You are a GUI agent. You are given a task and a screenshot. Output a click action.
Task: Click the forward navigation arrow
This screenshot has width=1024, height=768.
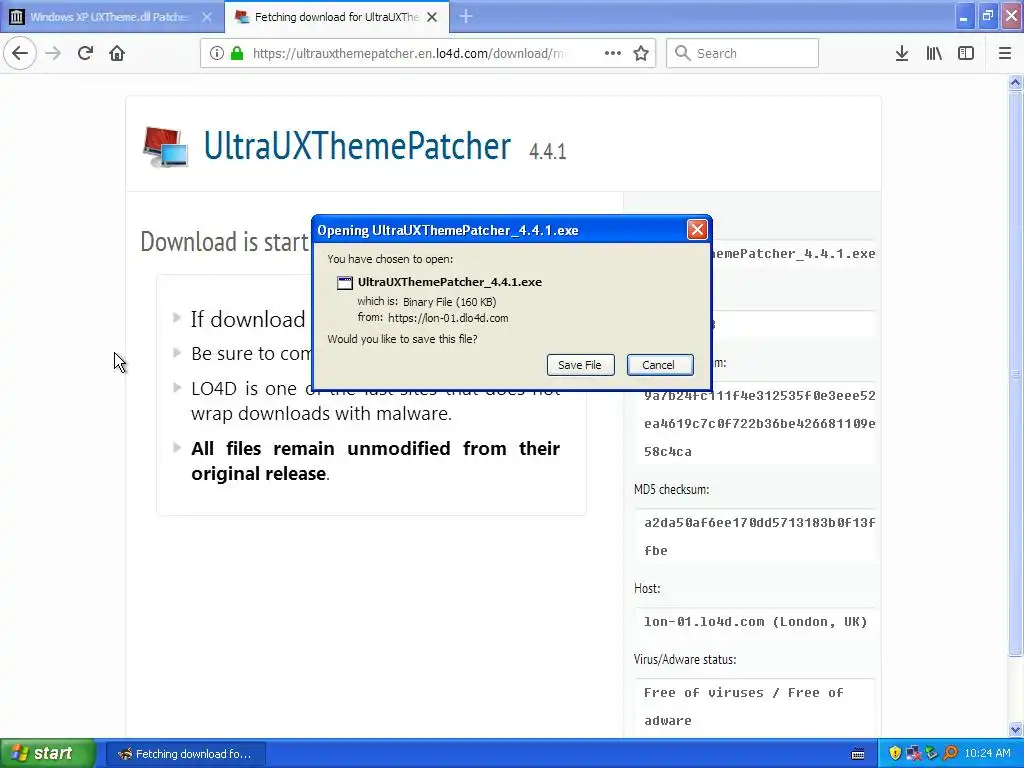pos(53,53)
